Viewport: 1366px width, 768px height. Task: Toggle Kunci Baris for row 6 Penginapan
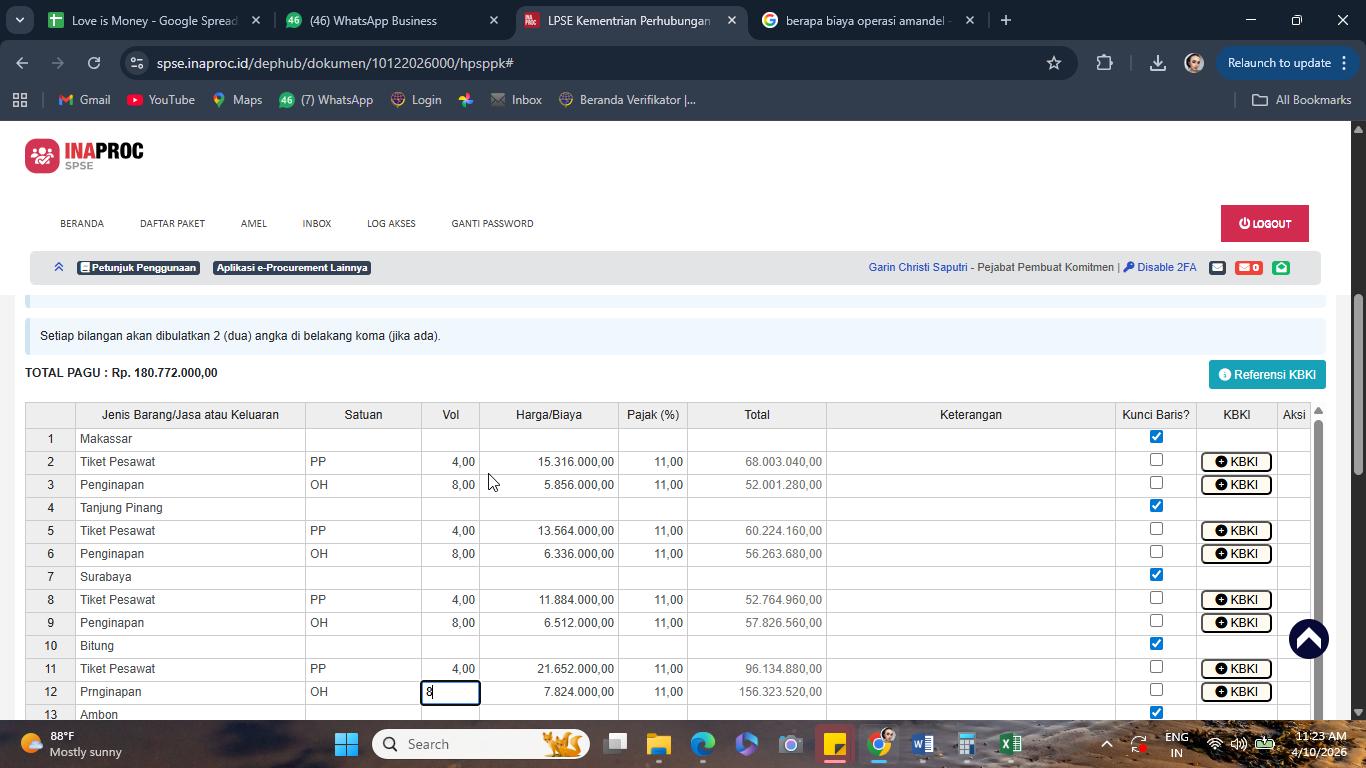(1156, 552)
